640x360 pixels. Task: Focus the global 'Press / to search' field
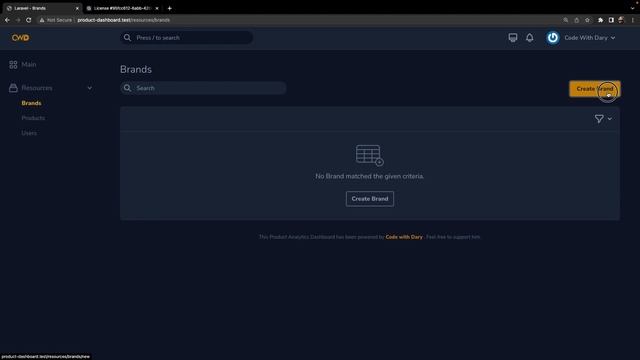coord(186,38)
